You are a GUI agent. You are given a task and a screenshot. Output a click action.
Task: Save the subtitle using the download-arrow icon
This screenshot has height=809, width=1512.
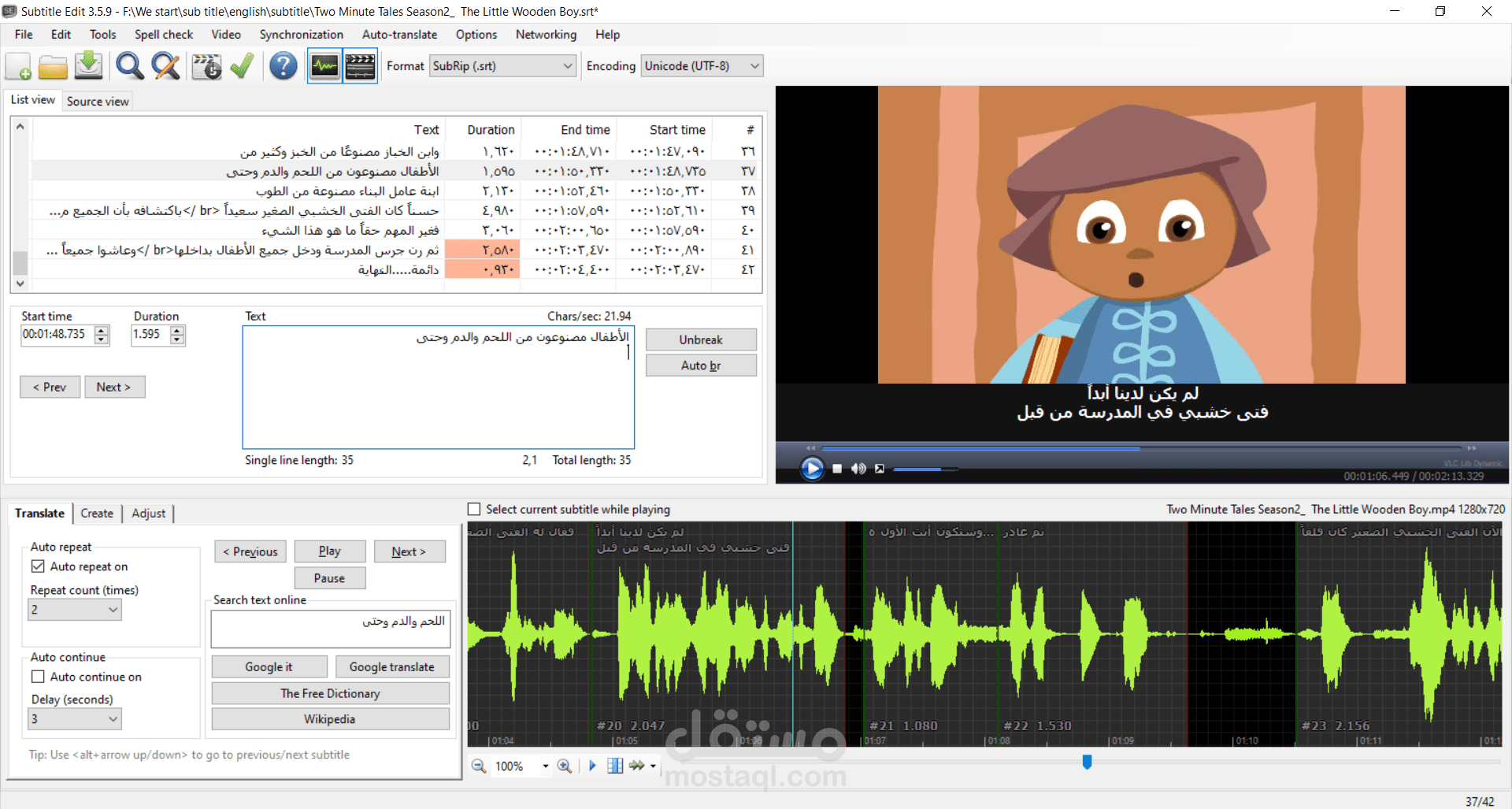coord(89,66)
